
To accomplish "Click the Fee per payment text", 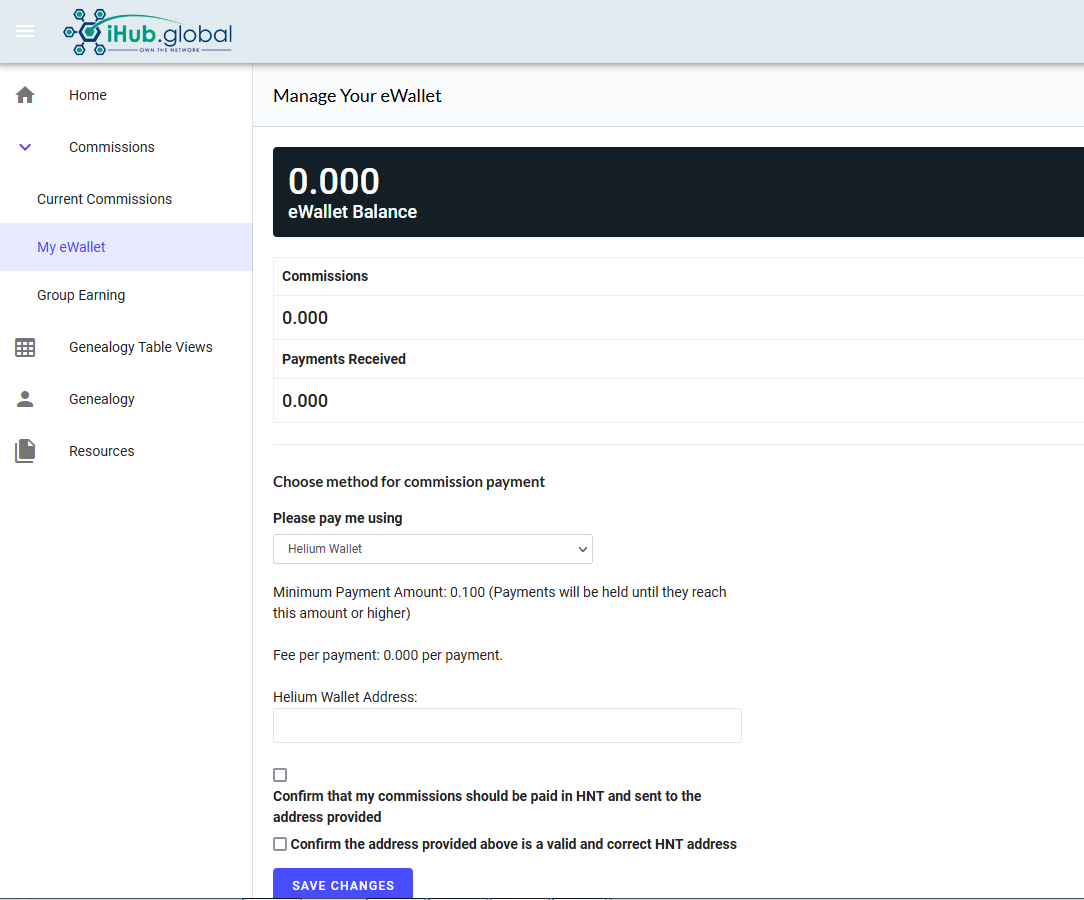I will click(x=388, y=655).
